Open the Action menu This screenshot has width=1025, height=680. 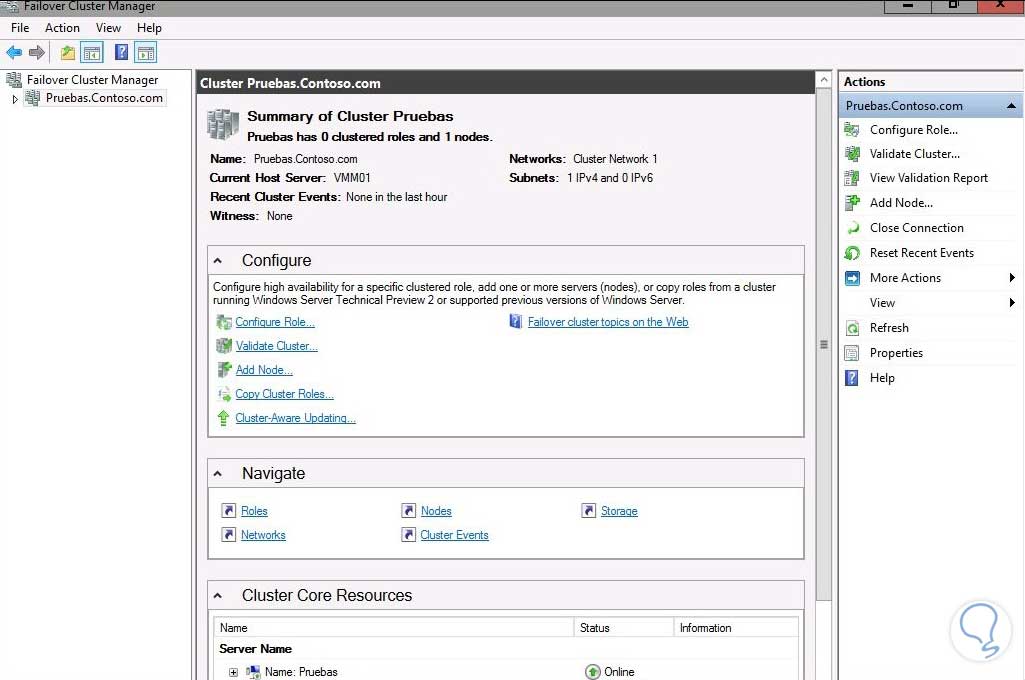tap(62, 28)
